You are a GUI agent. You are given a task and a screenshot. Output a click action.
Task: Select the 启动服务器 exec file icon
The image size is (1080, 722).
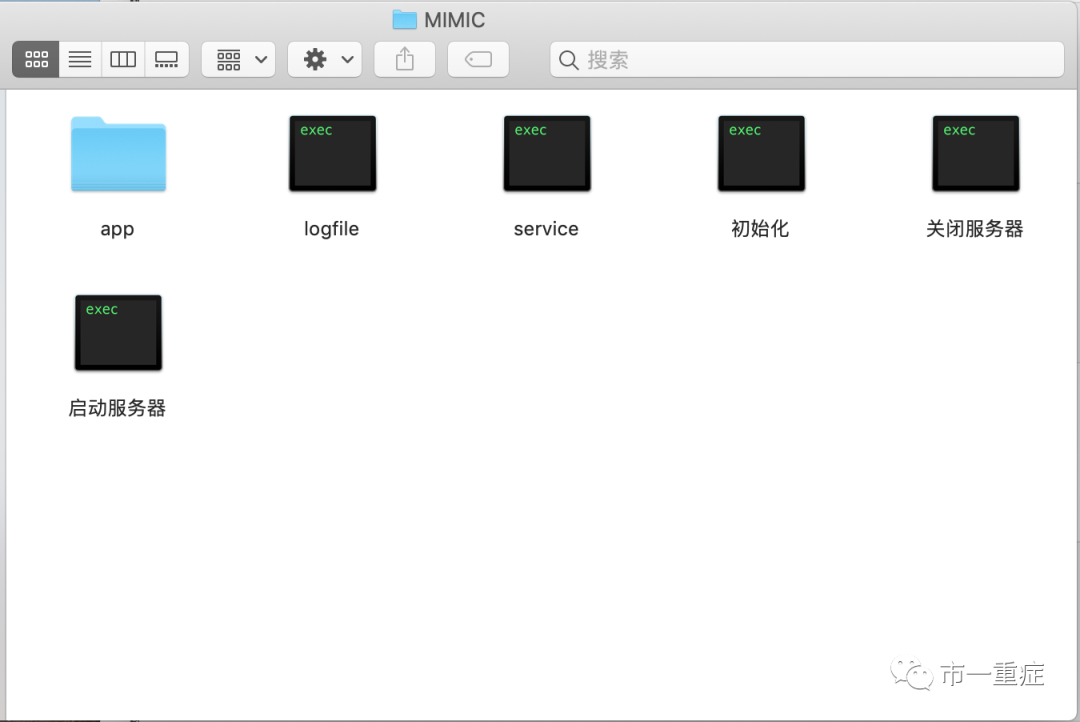(x=118, y=333)
